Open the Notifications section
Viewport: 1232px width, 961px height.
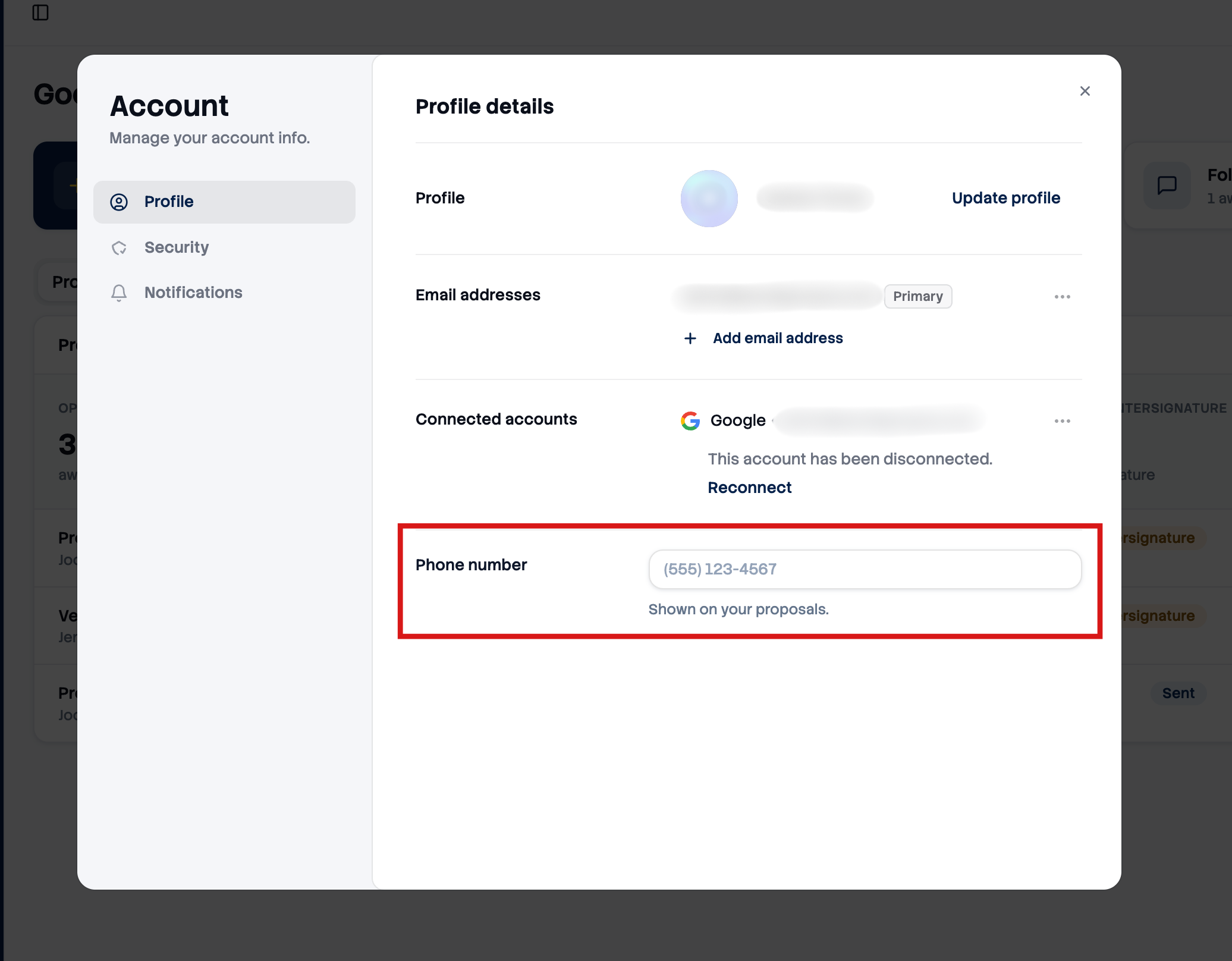pos(224,293)
